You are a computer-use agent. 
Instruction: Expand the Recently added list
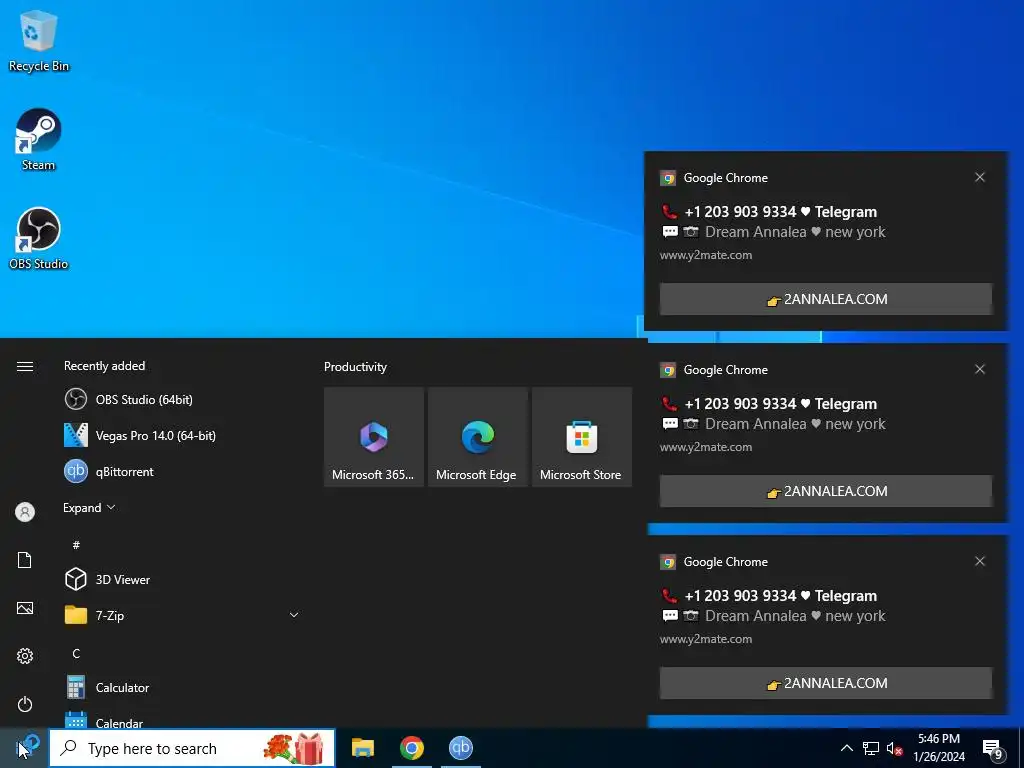tap(89, 507)
